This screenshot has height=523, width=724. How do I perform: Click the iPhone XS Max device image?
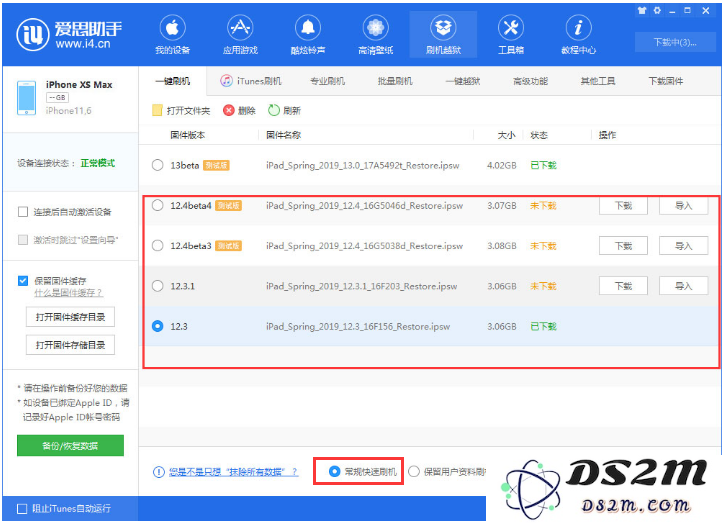26,97
